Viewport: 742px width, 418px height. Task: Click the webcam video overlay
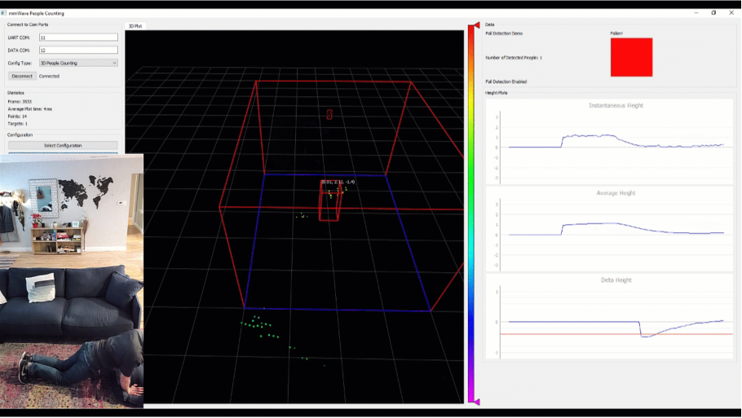[71, 280]
